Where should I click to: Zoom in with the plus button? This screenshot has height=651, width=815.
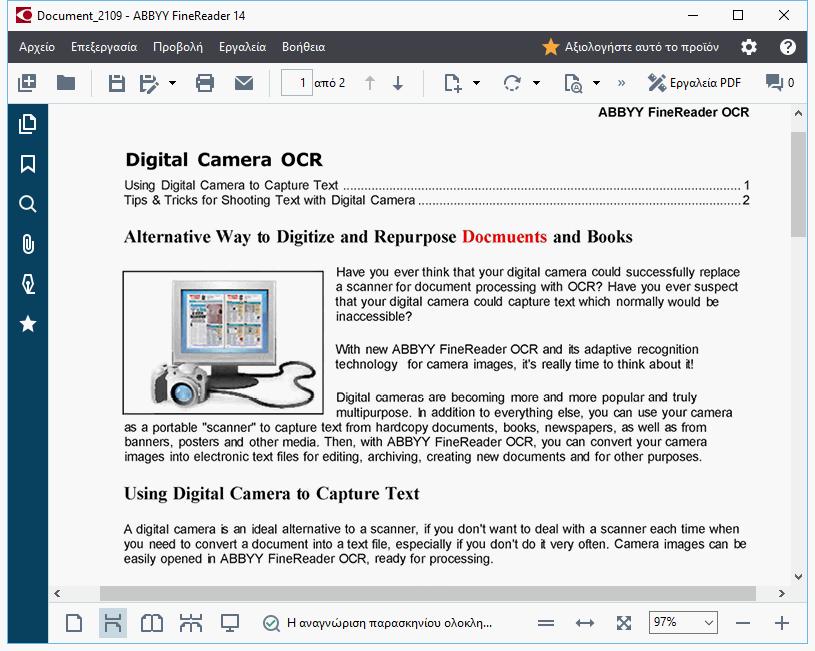782,623
